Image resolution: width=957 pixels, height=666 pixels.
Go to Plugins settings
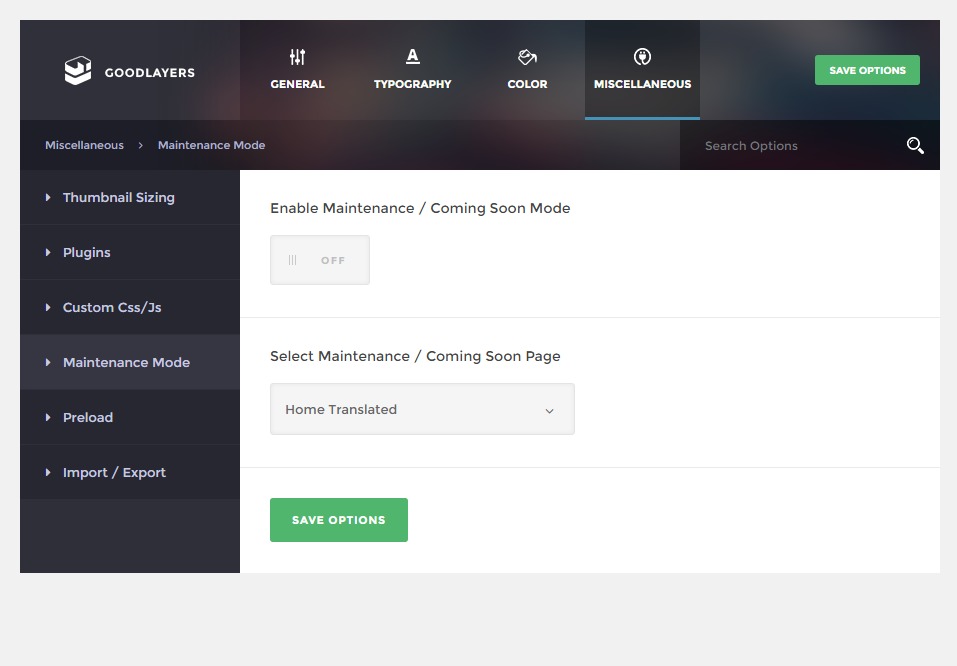(x=130, y=252)
